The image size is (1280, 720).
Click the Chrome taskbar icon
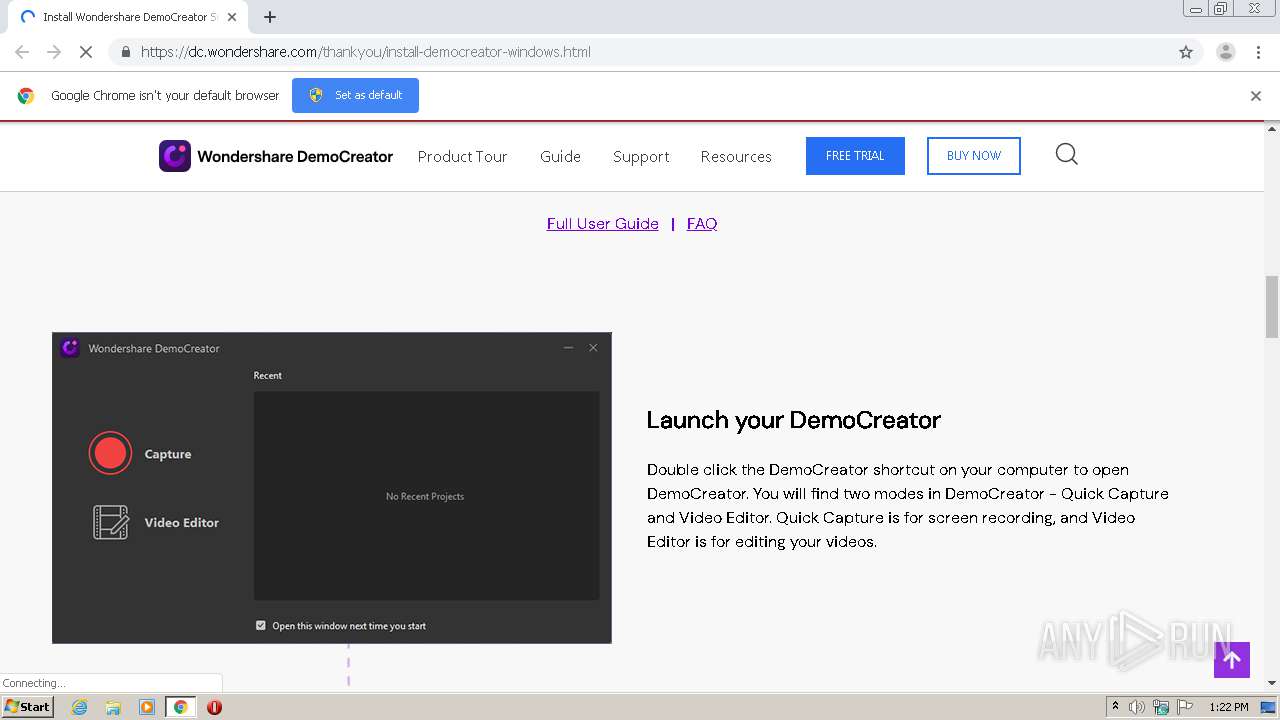[x=181, y=707]
